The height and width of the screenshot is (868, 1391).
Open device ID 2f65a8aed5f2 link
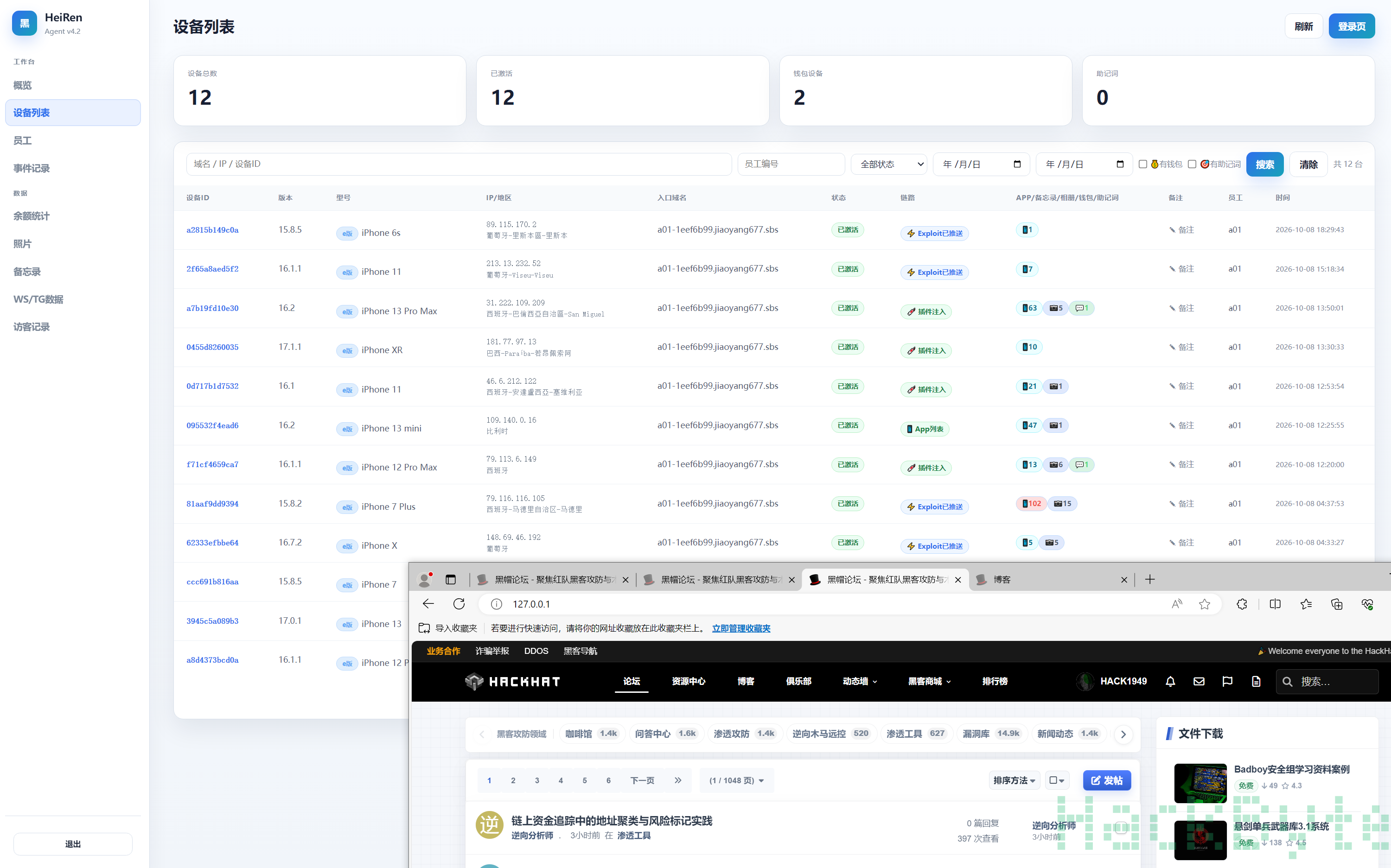point(212,269)
